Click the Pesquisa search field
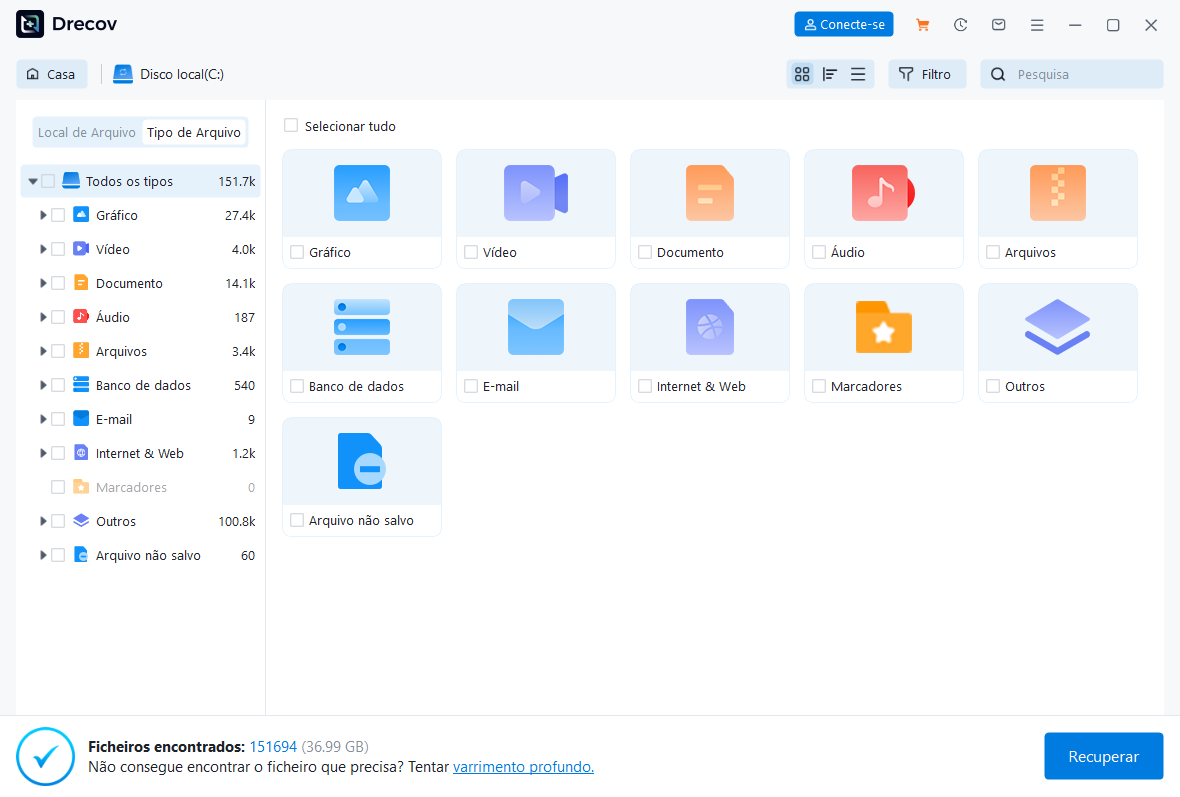 tap(1072, 74)
